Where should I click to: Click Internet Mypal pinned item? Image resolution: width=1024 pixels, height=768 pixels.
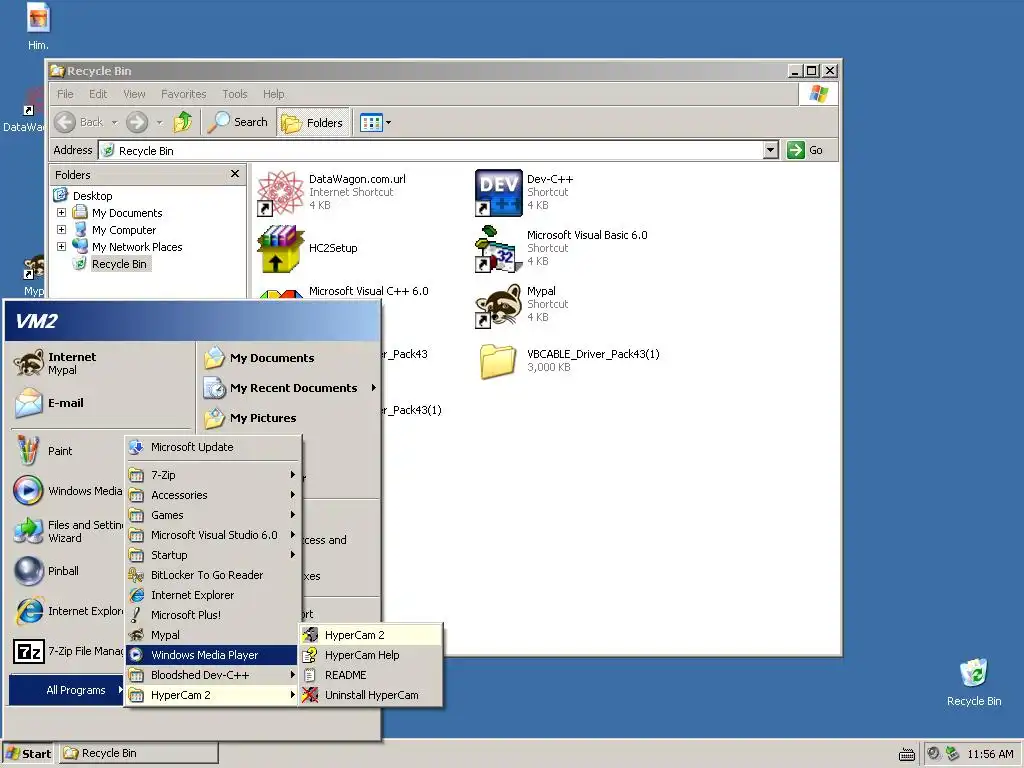pos(103,363)
